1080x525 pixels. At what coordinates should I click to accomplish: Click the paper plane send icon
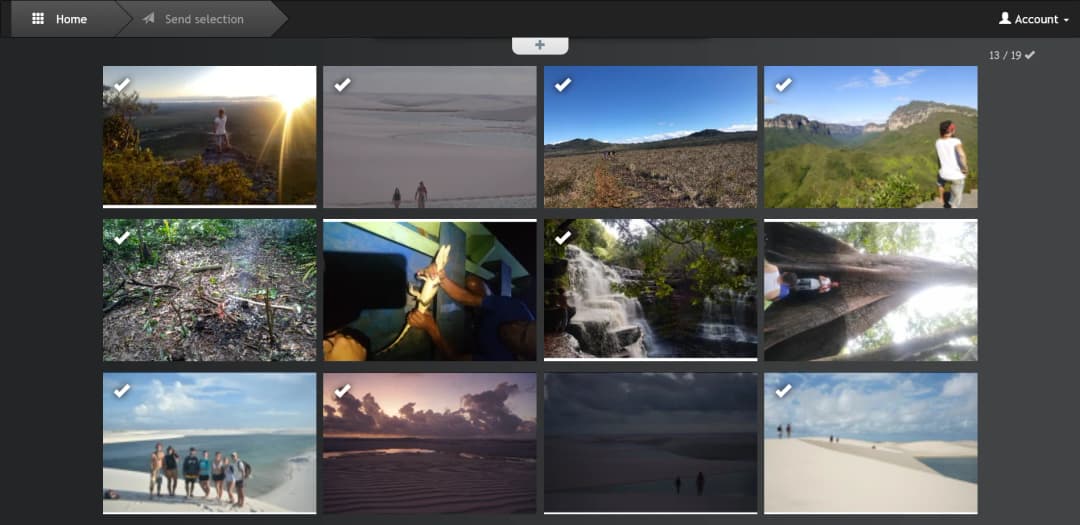[x=149, y=19]
